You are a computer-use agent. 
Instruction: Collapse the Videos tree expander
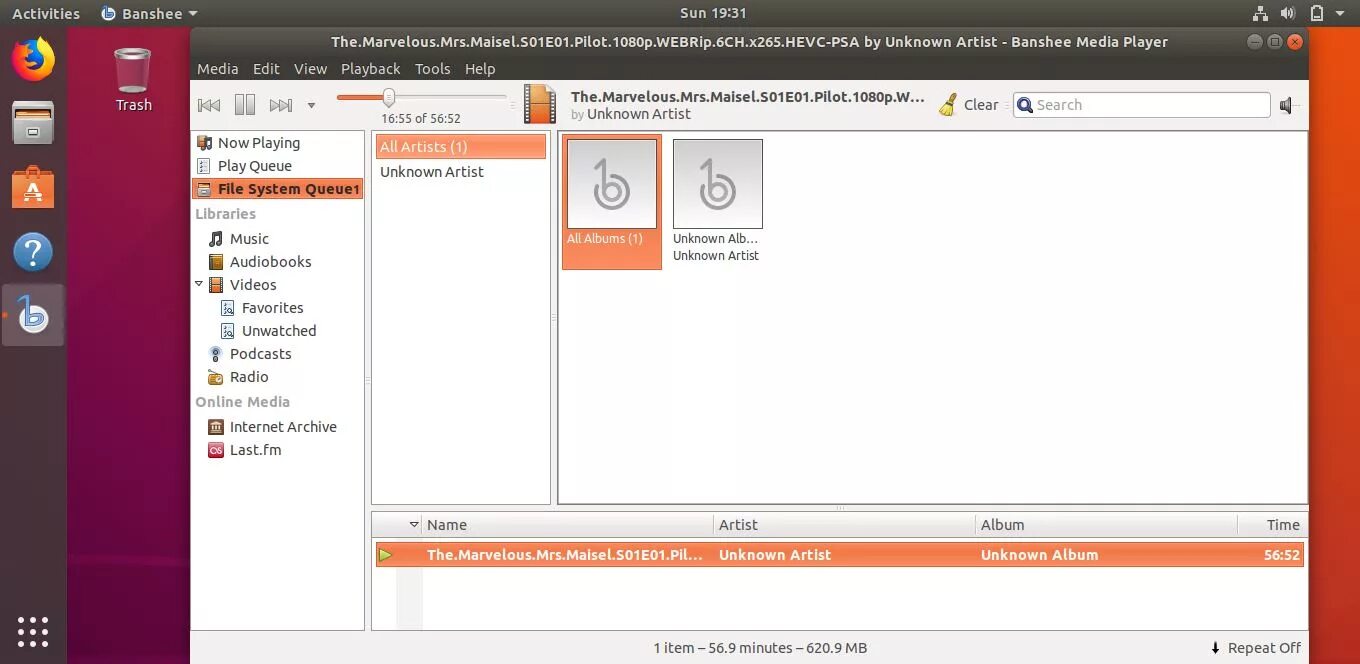[x=200, y=284]
